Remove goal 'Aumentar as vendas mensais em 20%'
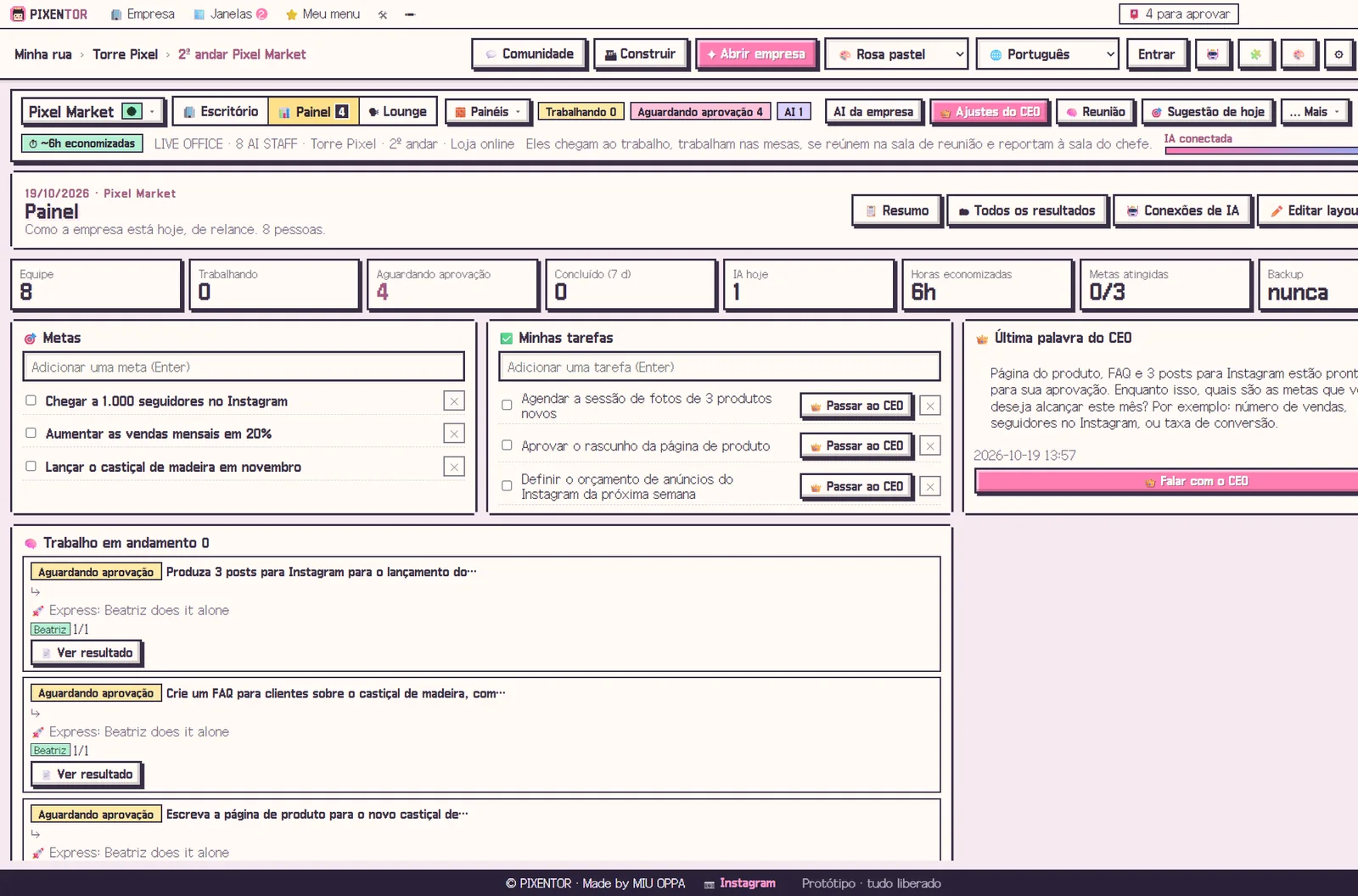The image size is (1358, 896). (x=454, y=434)
